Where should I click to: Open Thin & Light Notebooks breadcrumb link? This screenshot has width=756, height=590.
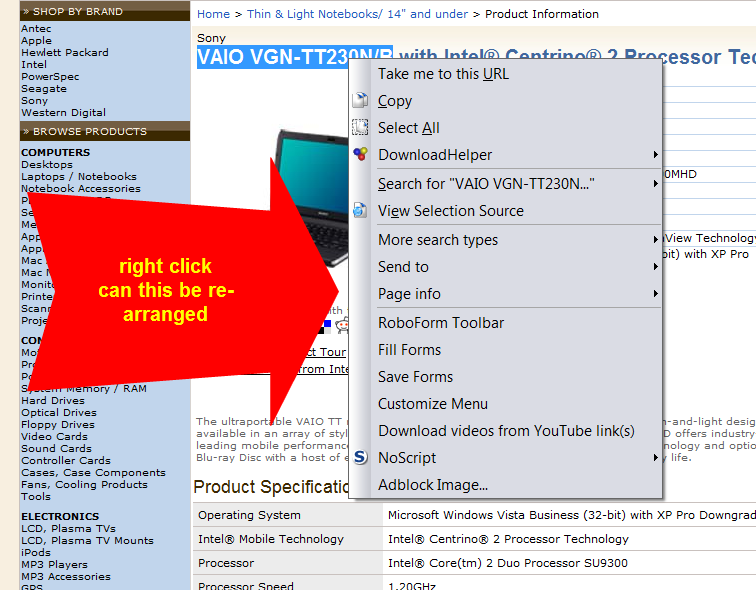pyautogui.click(x=357, y=14)
